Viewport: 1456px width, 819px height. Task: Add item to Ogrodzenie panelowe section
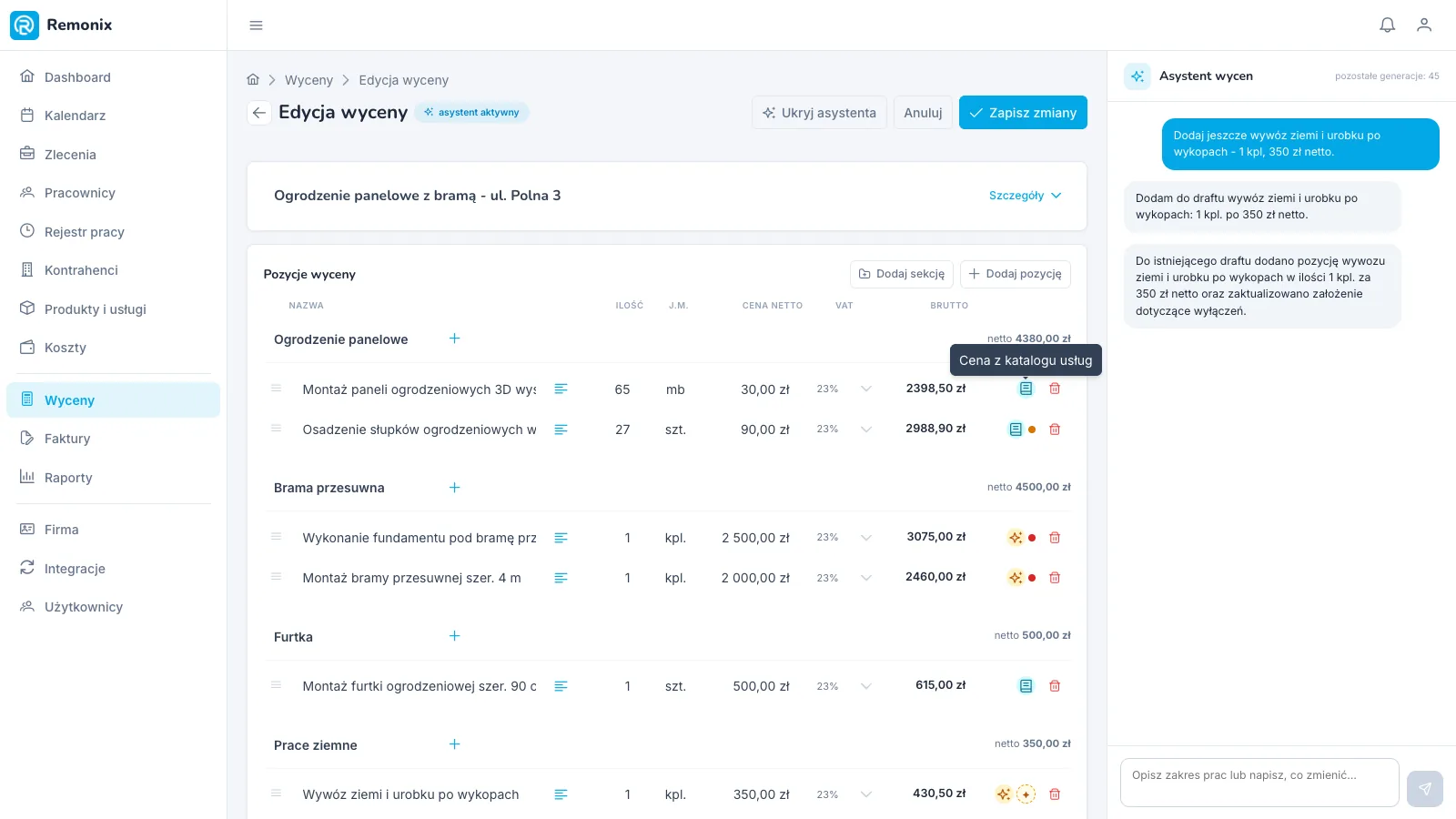pyautogui.click(x=454, y=339)
